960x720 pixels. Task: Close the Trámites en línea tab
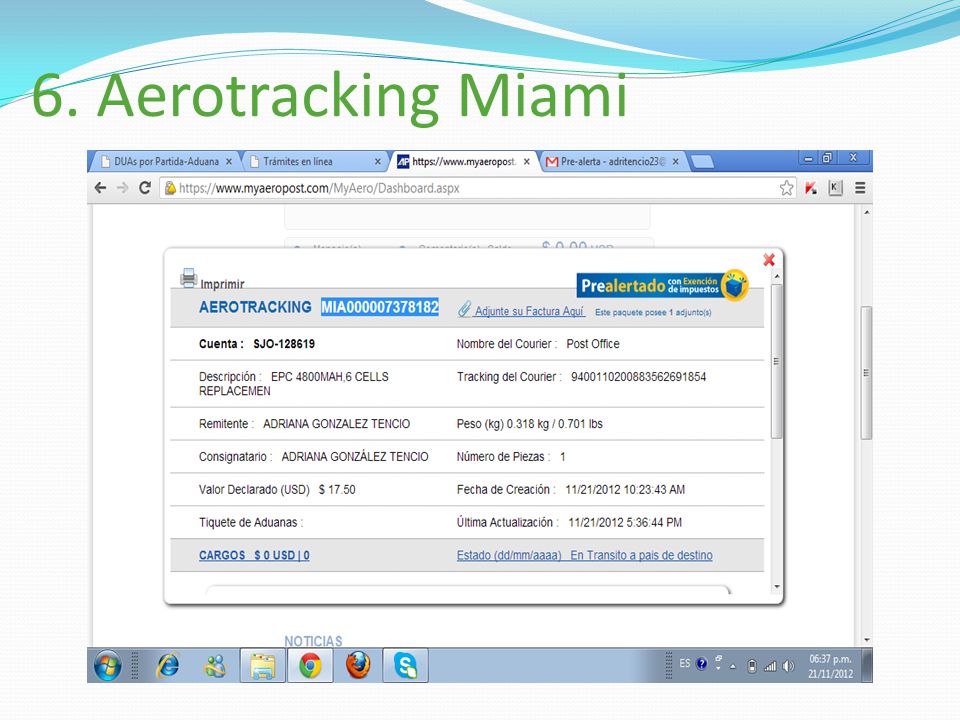[378, 162]
